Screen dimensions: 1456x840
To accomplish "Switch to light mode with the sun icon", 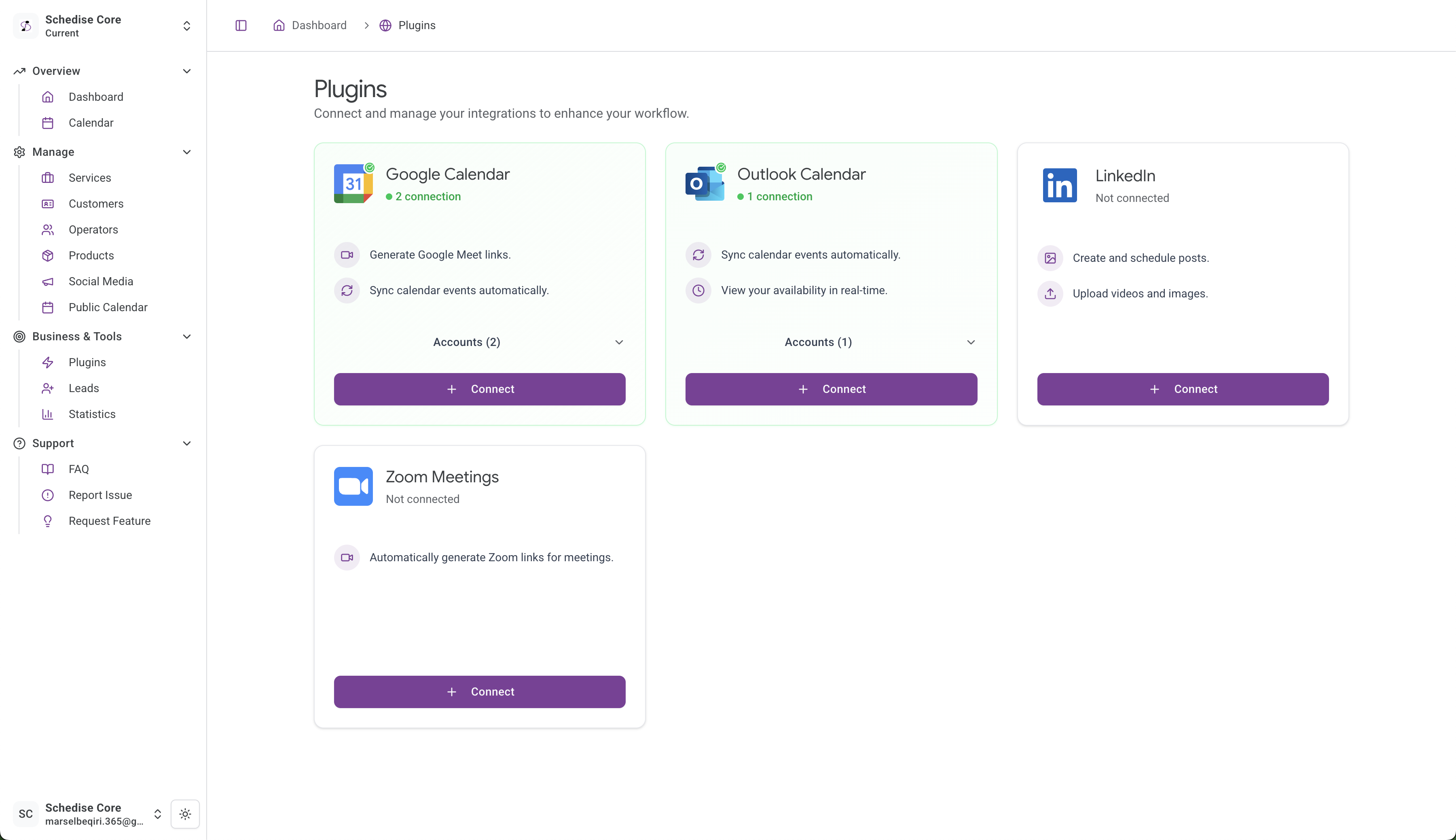I will click(184, 814).
